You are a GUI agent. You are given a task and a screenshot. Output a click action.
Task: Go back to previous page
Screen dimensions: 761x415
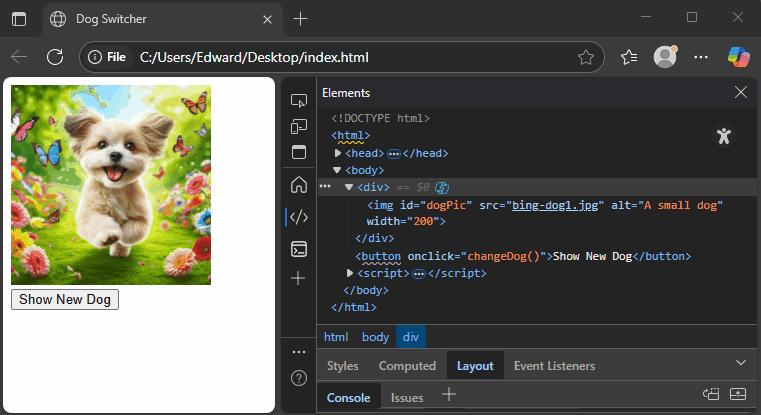point(19,57)
